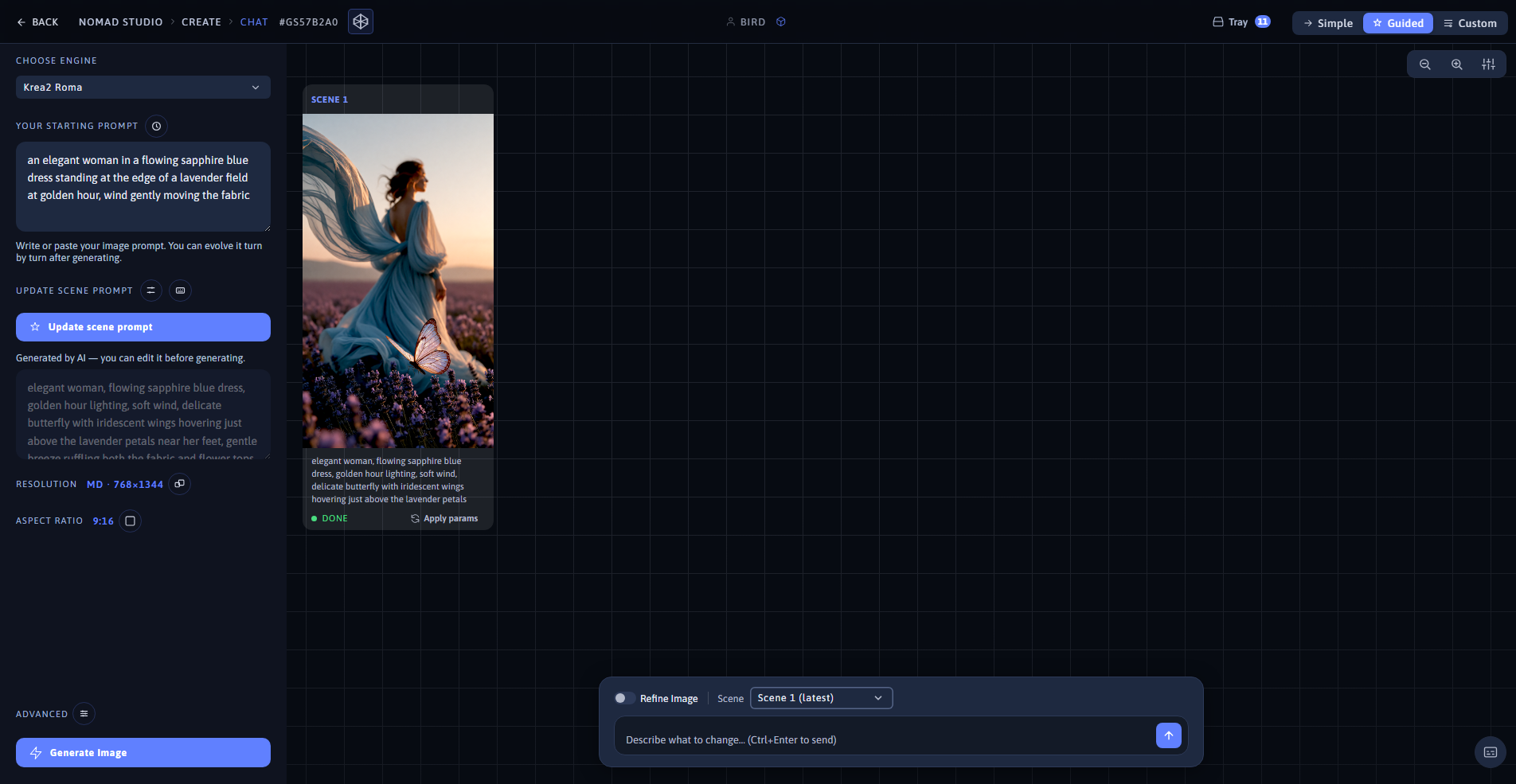Open the prompt history clock icon
1516x784 pixels.
point(157,126)
